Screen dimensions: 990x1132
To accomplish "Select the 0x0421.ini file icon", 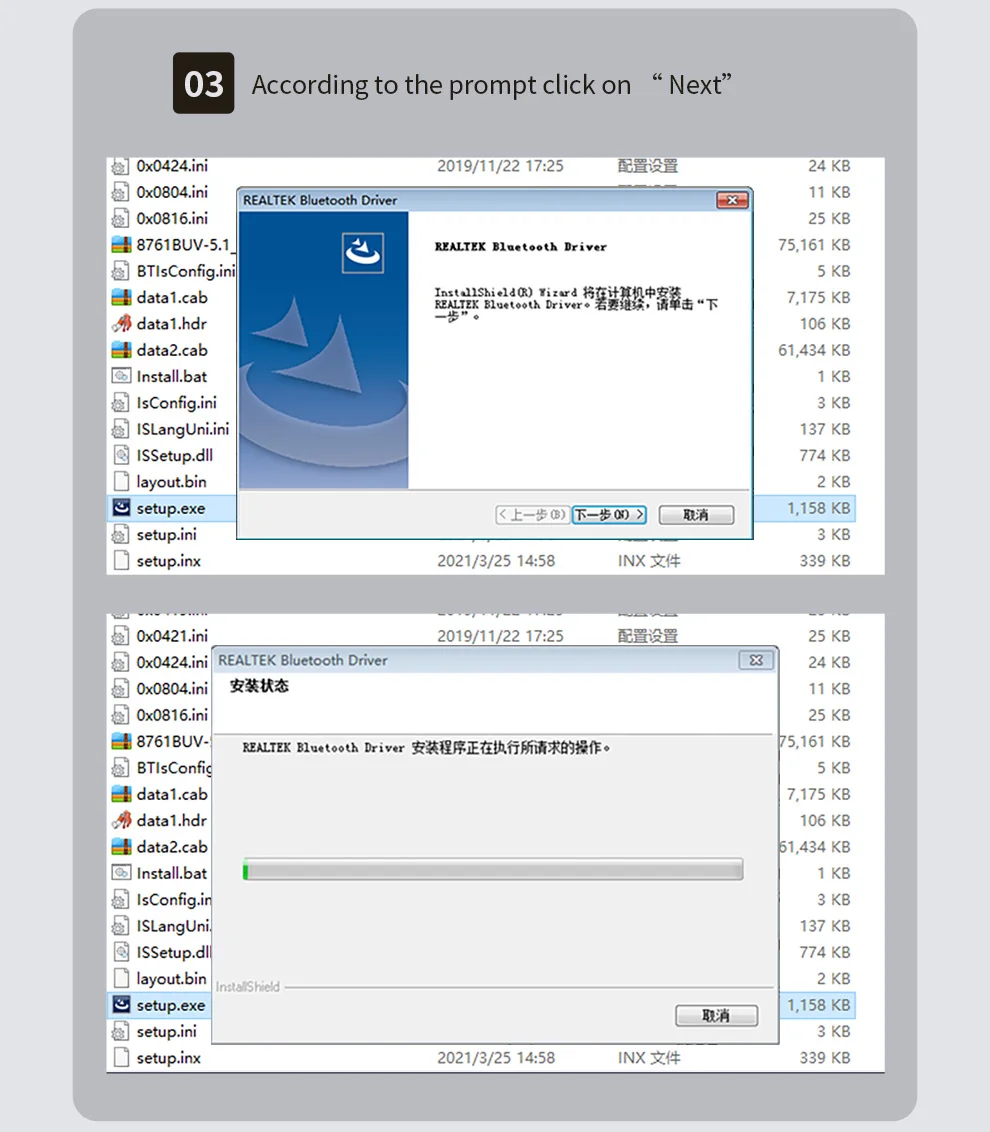I will pos(121,636).
